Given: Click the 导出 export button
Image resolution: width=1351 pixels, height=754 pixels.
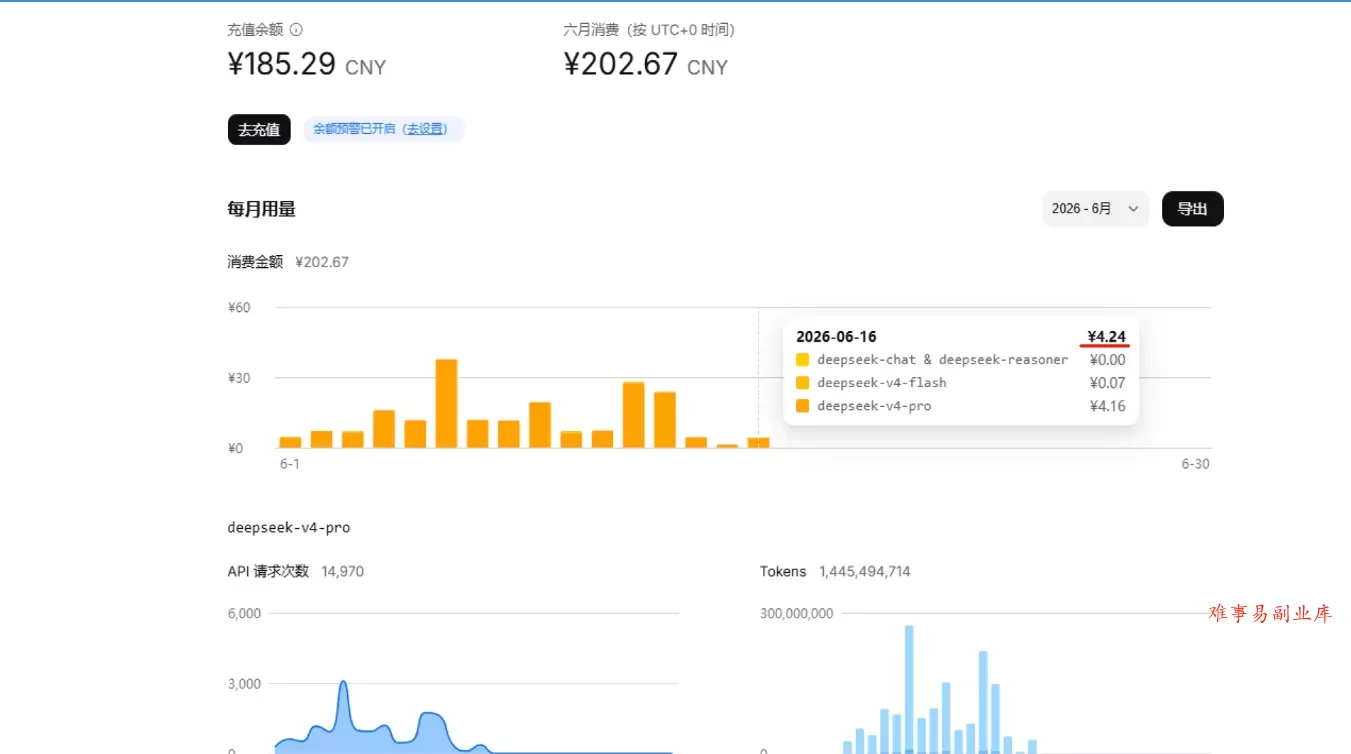Looking at the screenshot, I should (1192, 209).
